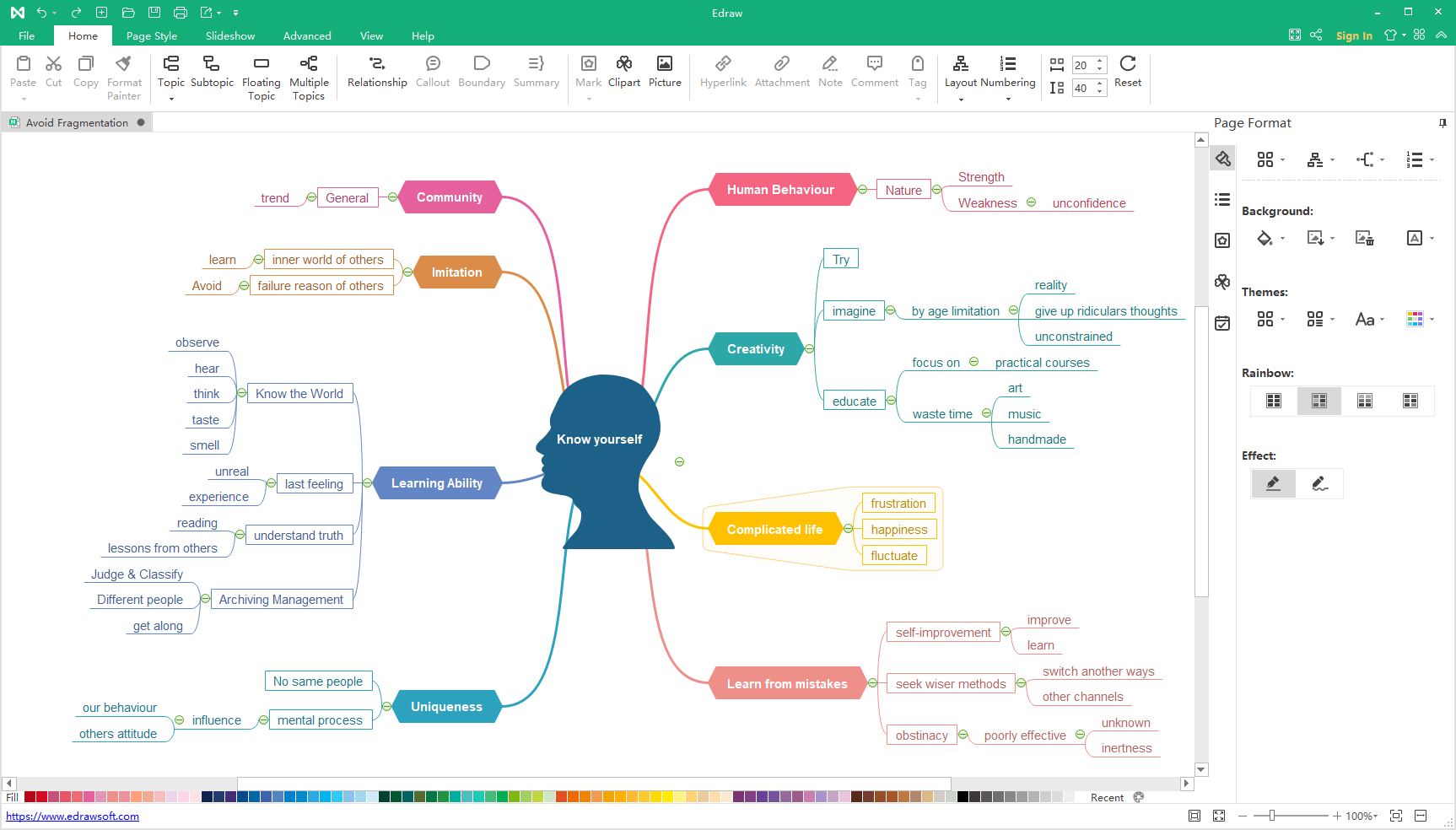Click the Reset icon in ribbon
This screenshot has height=830, width=1456.
[x=1127, y=64]
